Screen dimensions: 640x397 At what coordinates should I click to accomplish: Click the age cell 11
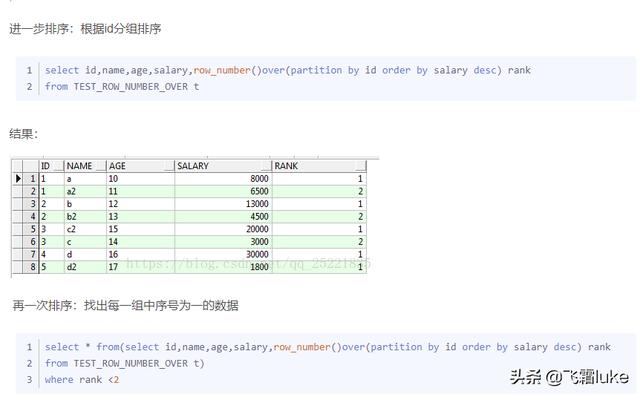pyautogui.click(x=140, y=191)
